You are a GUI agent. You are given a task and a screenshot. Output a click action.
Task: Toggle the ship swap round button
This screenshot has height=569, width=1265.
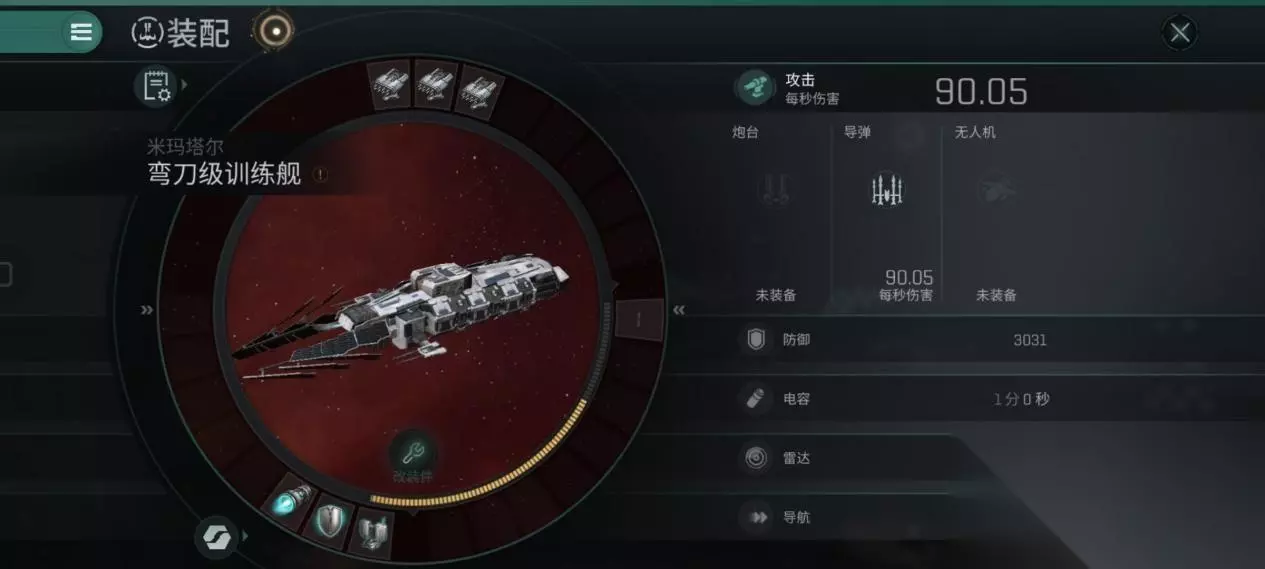pos(214,537)
